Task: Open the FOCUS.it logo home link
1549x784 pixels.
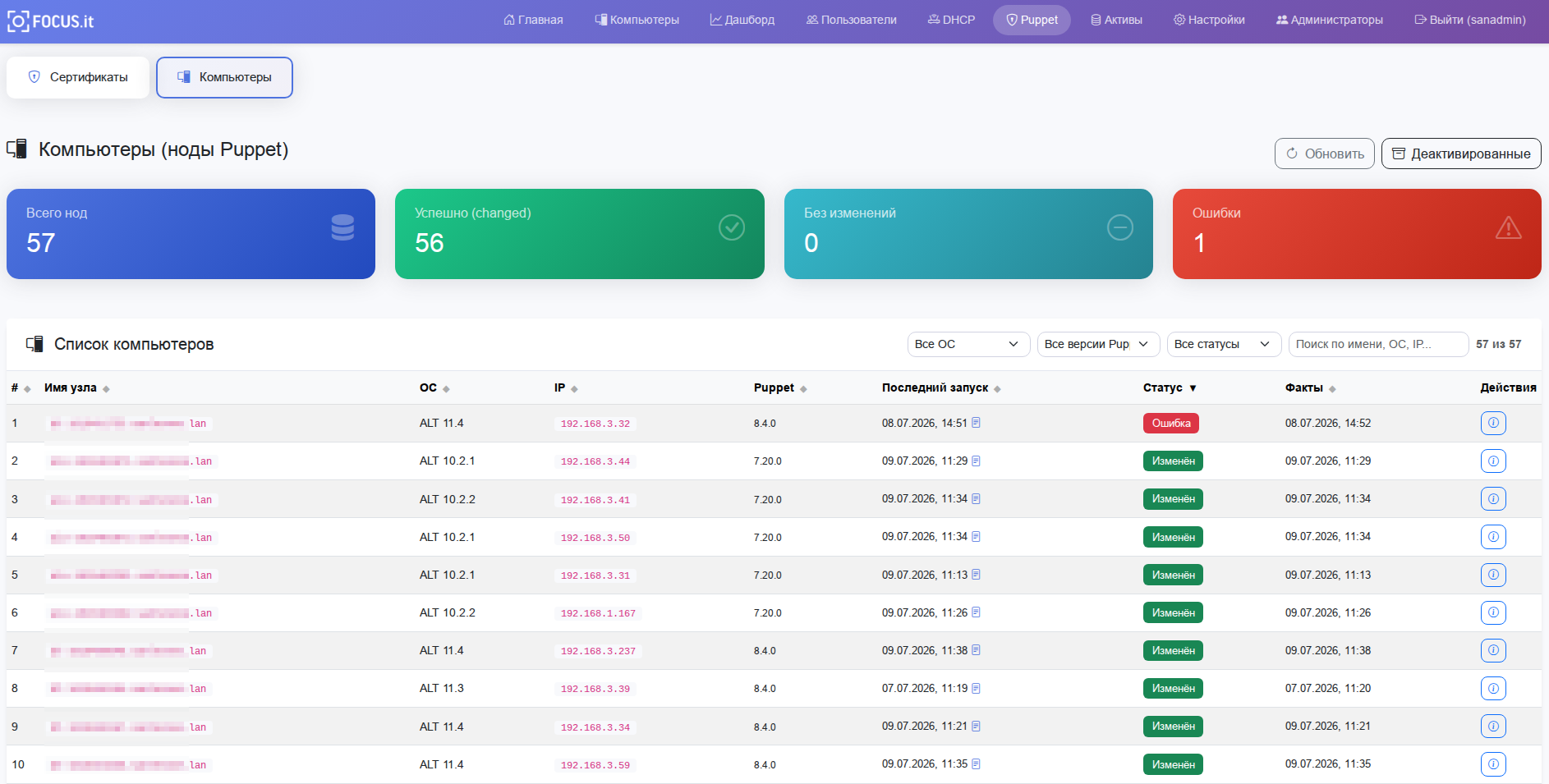Action: point(51,21)
